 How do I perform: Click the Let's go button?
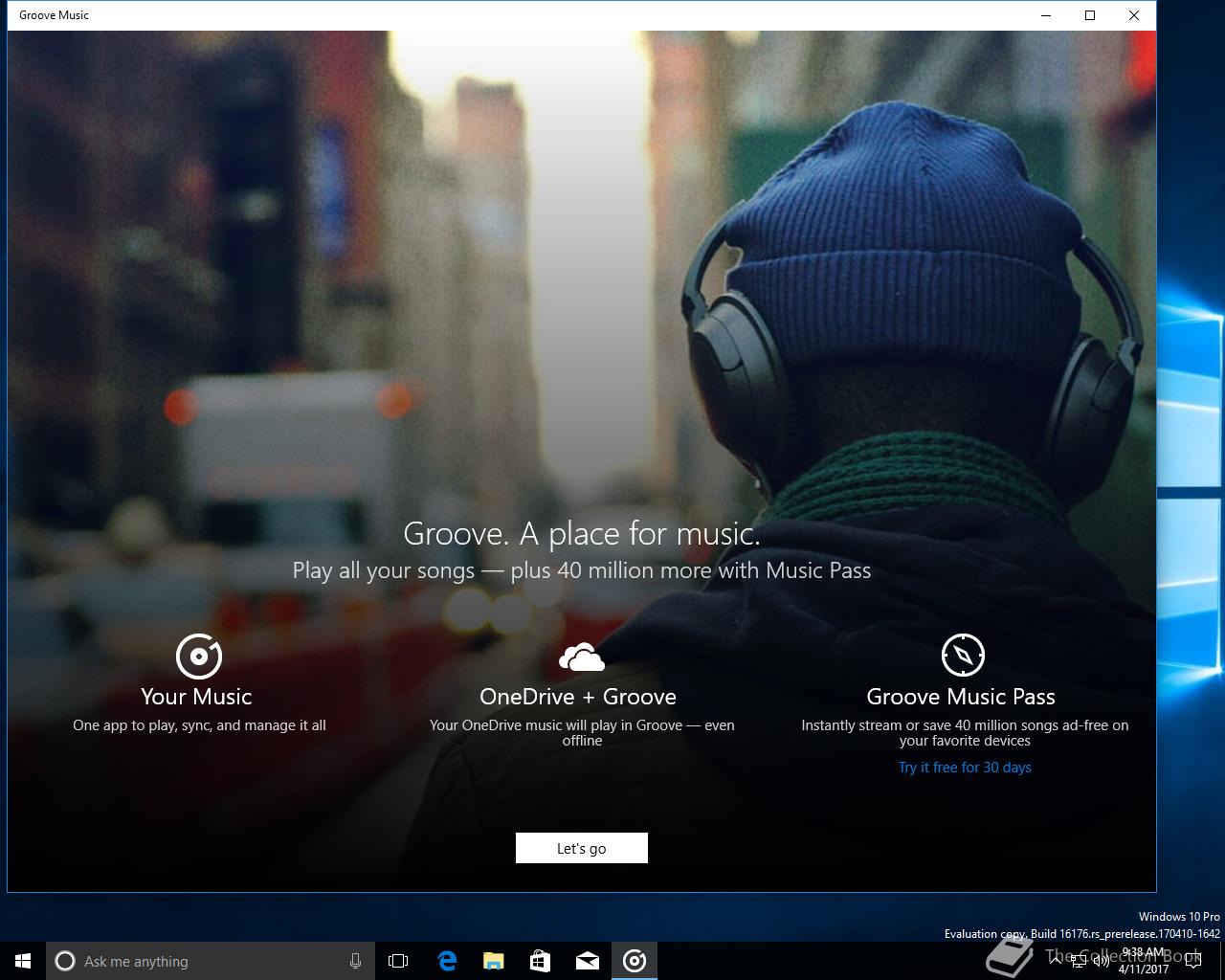(581, 848)
